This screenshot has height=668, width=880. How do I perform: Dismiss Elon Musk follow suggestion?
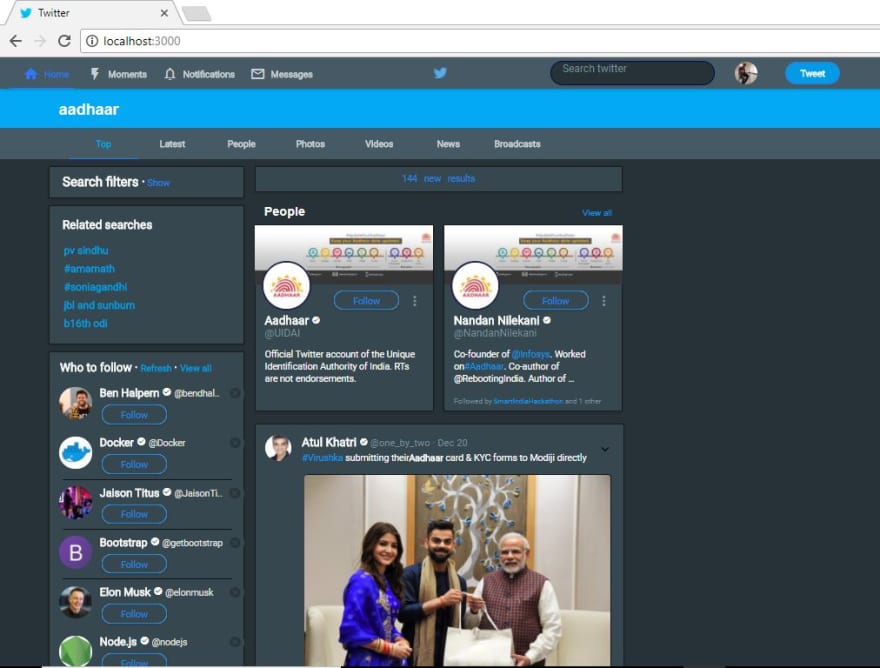pyautogui.click(x=235, y=592)
